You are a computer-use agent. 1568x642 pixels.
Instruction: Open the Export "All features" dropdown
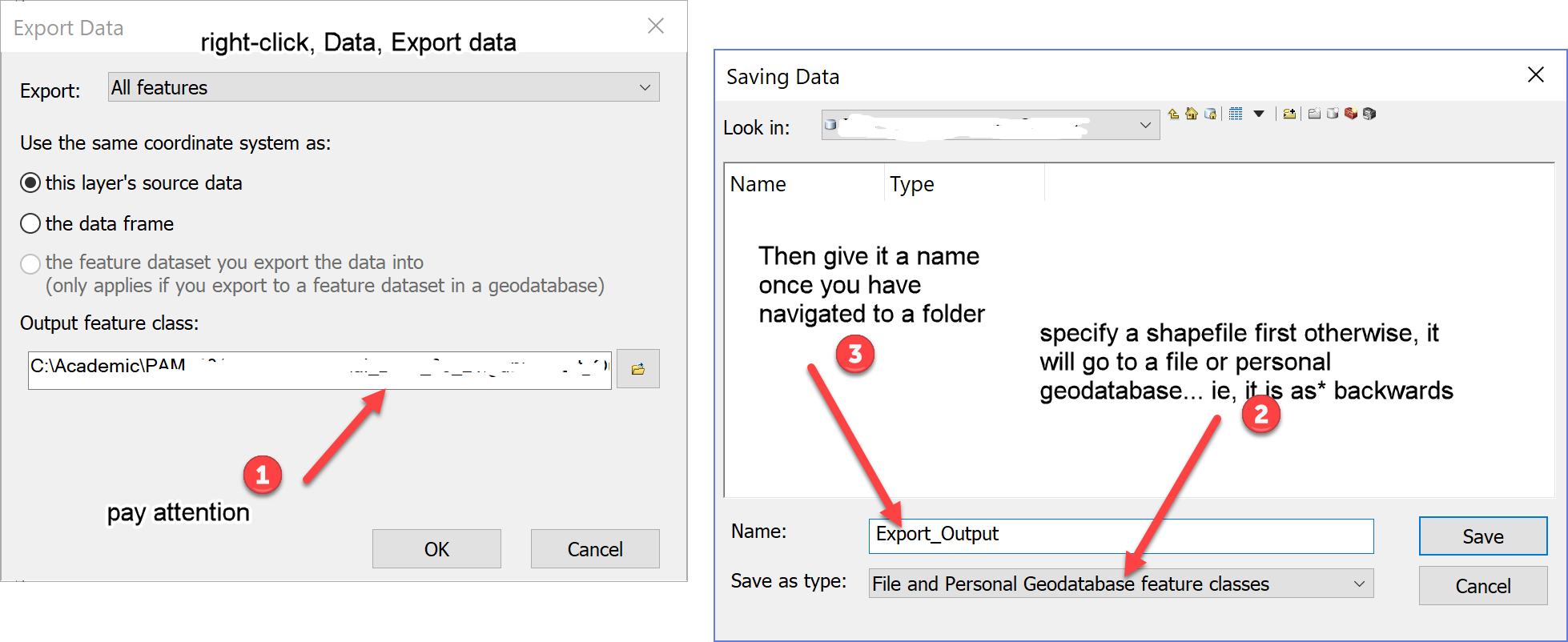384,87
